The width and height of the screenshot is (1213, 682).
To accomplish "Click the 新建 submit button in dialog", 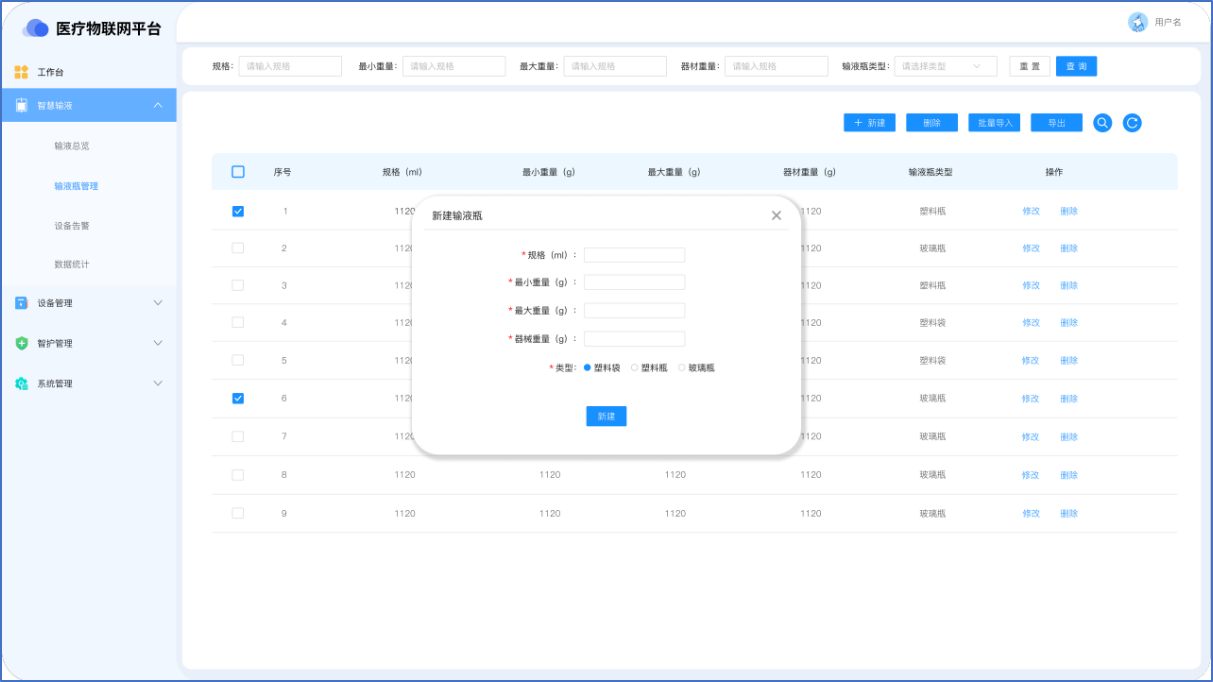I will pyautogui.click(x=606, y=416).
